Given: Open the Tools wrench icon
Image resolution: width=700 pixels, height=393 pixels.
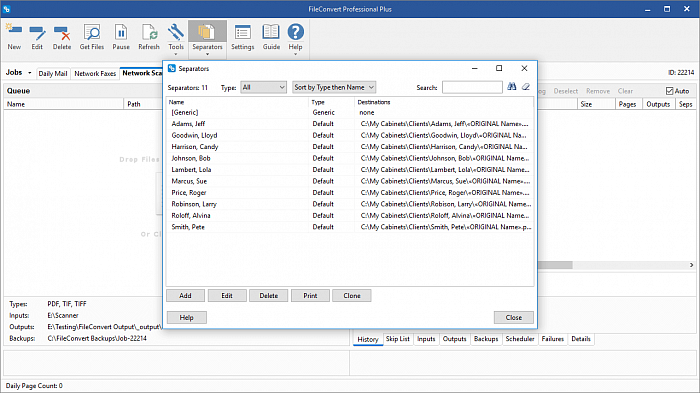Looking at the screenshot, I should [176, 32].
